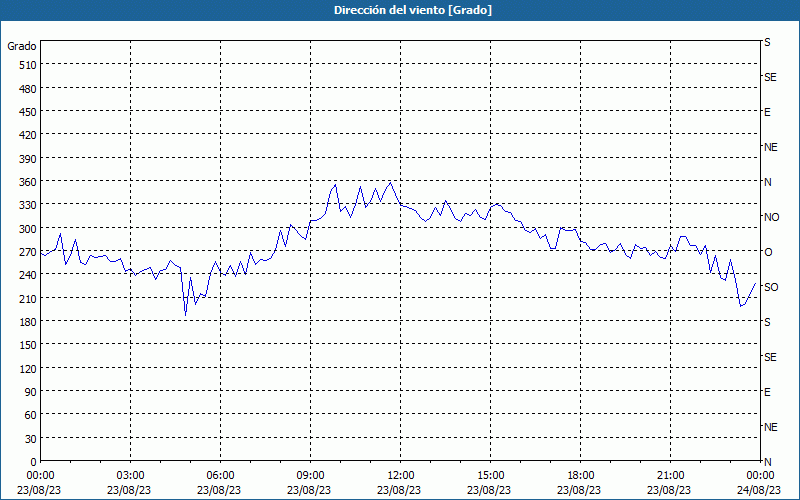Click the 0 label on the degree axis

[x=34, y=462]
